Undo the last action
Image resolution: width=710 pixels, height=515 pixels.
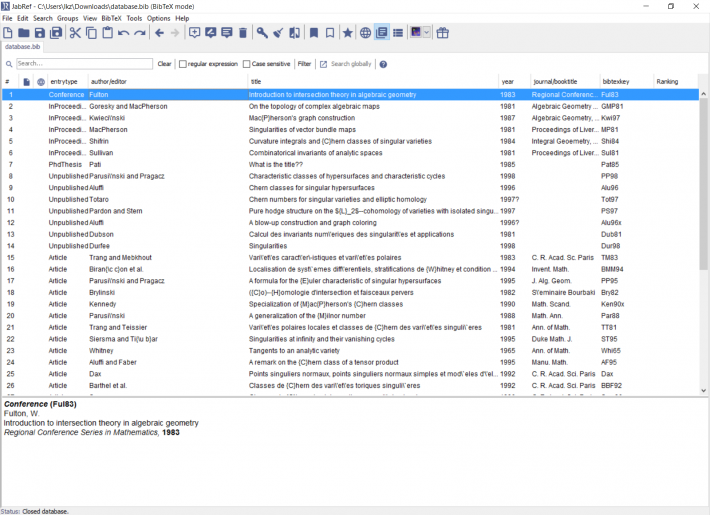(x=123, y=33)
